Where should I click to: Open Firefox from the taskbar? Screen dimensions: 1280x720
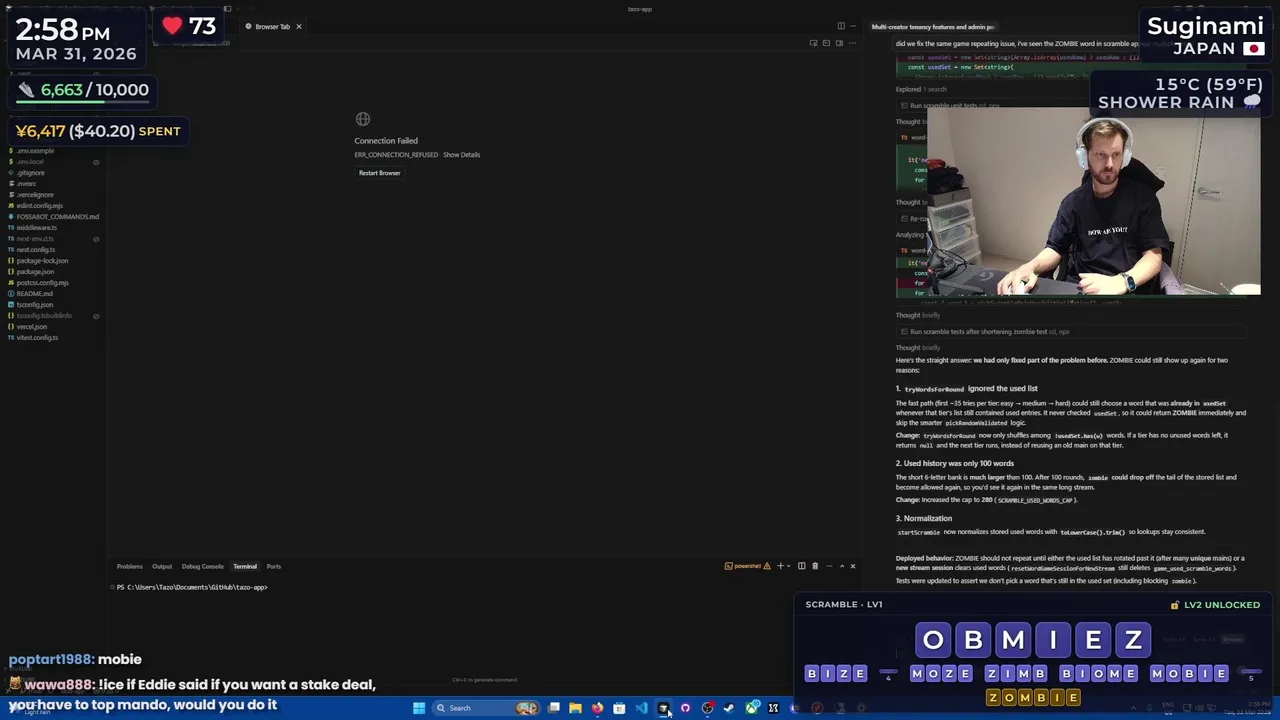point(597,708)
